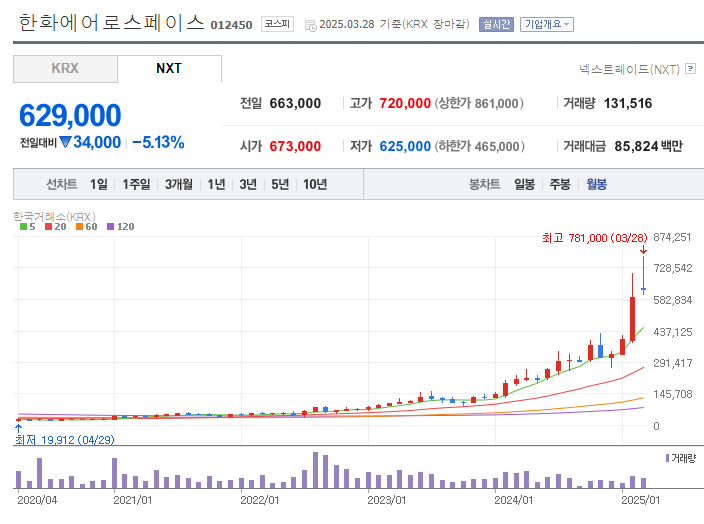Click the 최고 781,000 (03/28) marker
704x524 pixels.
(594, 238)
